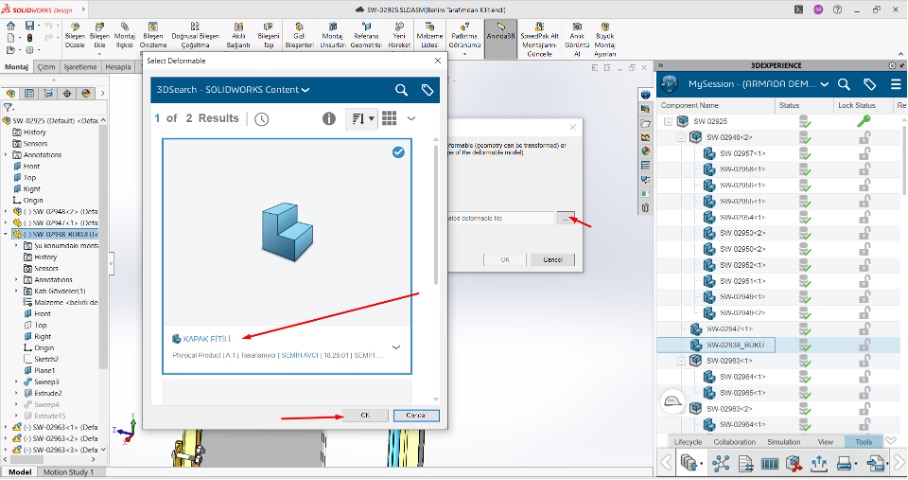Click OK in Select Deformable dialog

365,415
